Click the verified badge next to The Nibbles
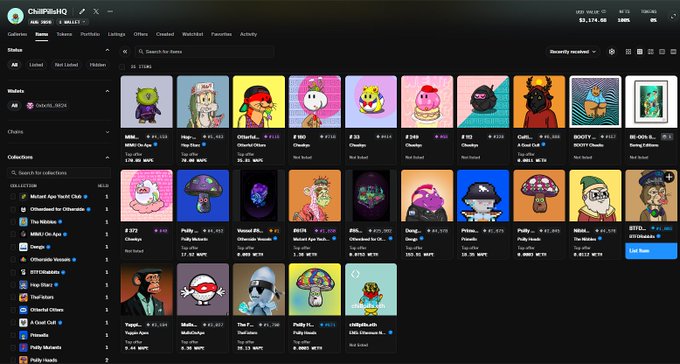The height and width of the screenshot is (364, 680). [x=60, y=222]
